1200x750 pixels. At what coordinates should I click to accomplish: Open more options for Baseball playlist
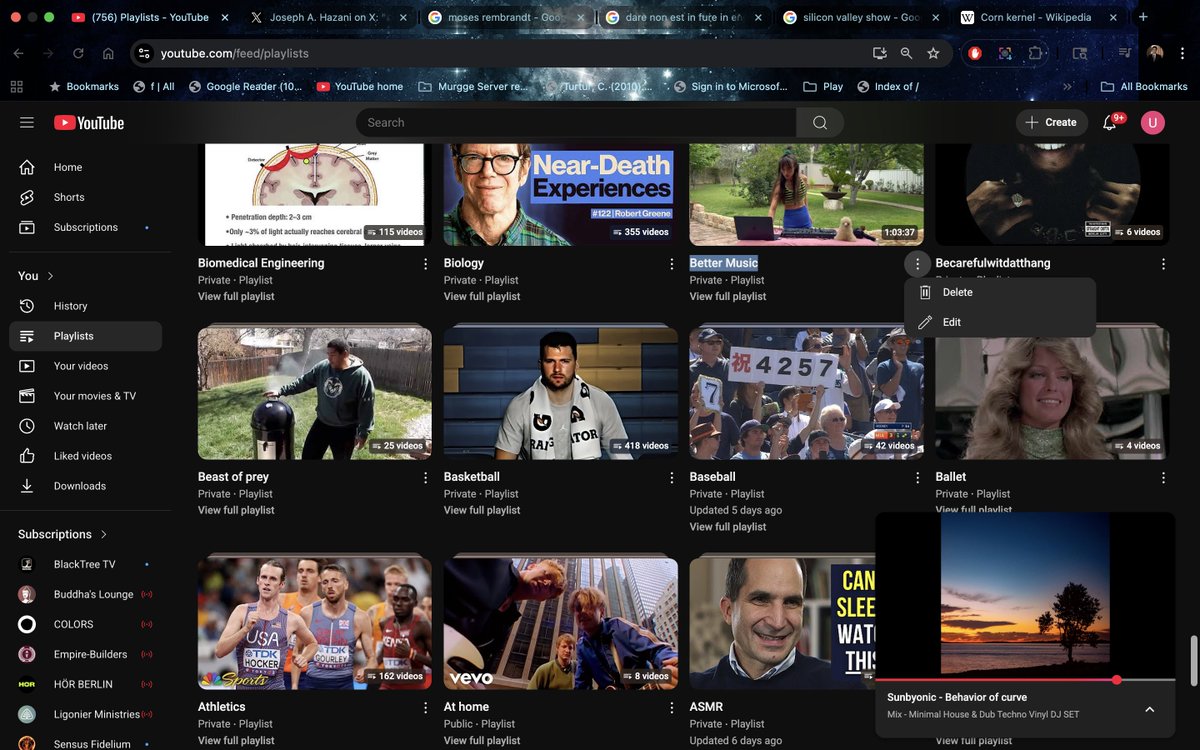pos(918,478)
